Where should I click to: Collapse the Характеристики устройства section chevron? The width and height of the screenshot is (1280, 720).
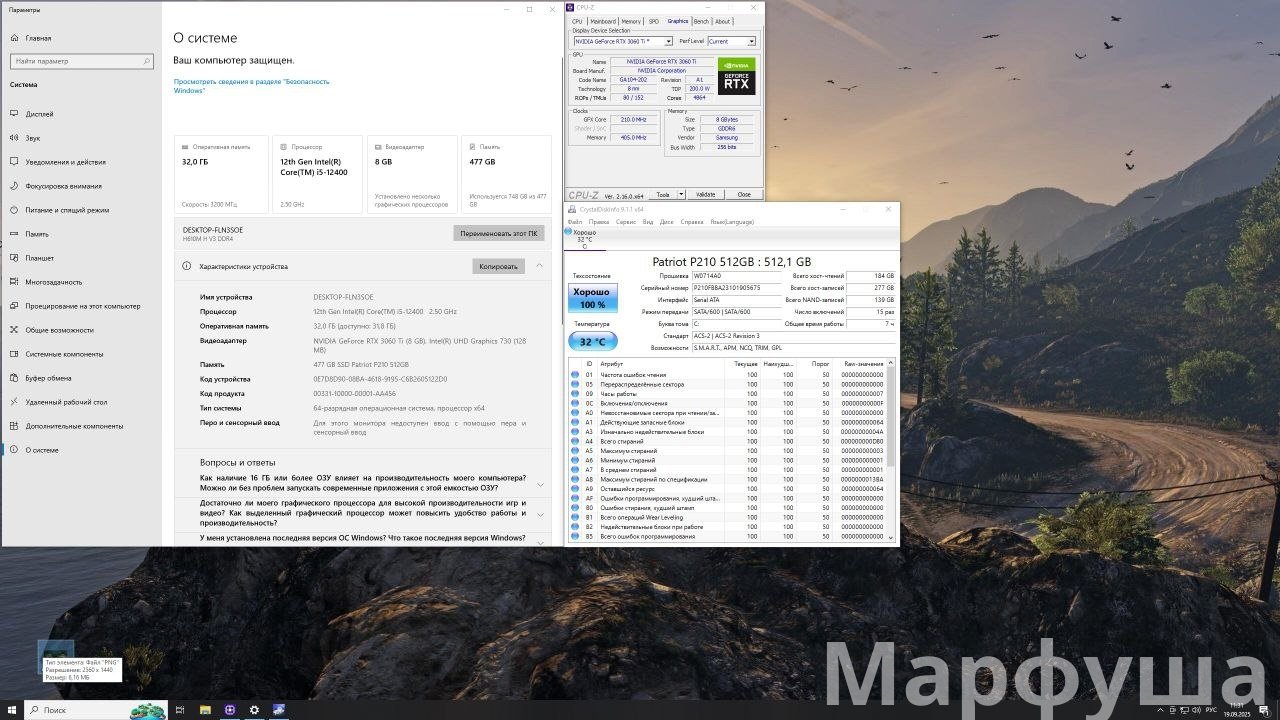[540, 266]
